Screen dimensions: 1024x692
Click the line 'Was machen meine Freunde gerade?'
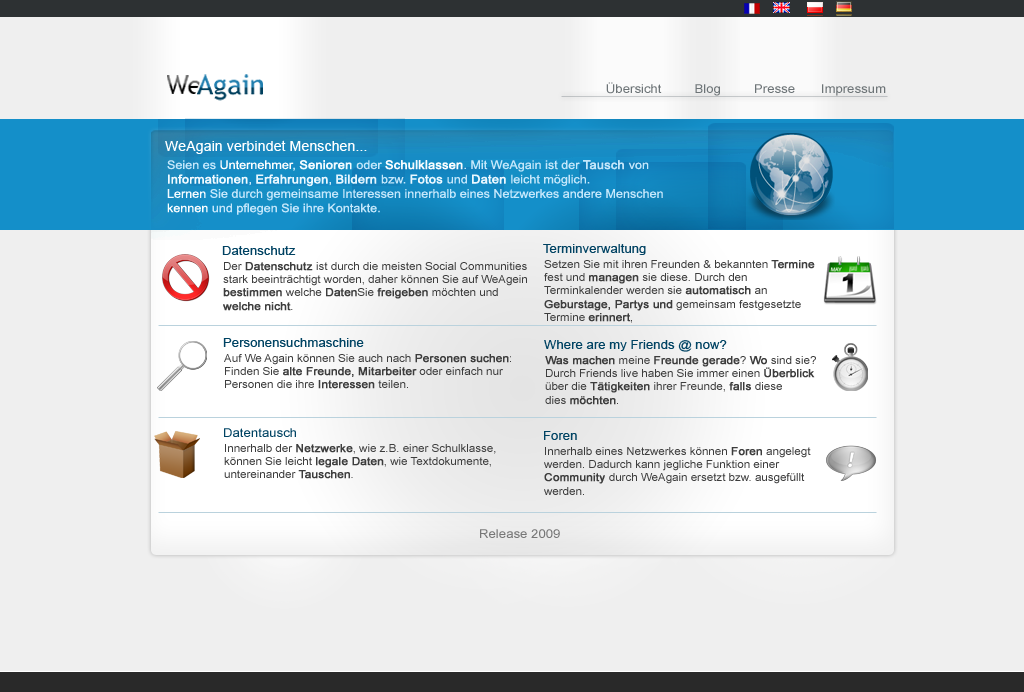click(x=680, y=360)
